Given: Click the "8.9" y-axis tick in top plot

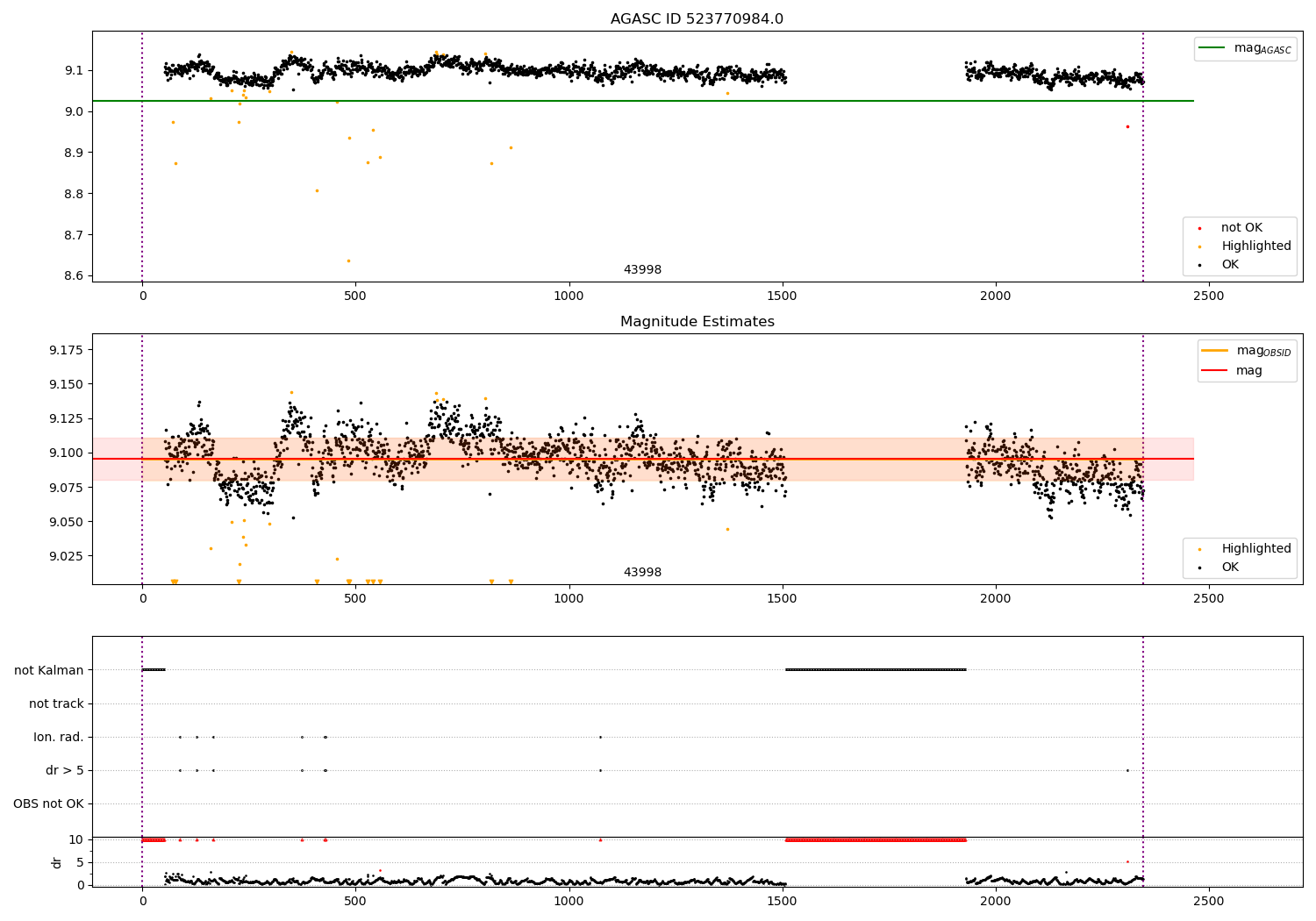Looking at the screenshot, I should point(74,153).
